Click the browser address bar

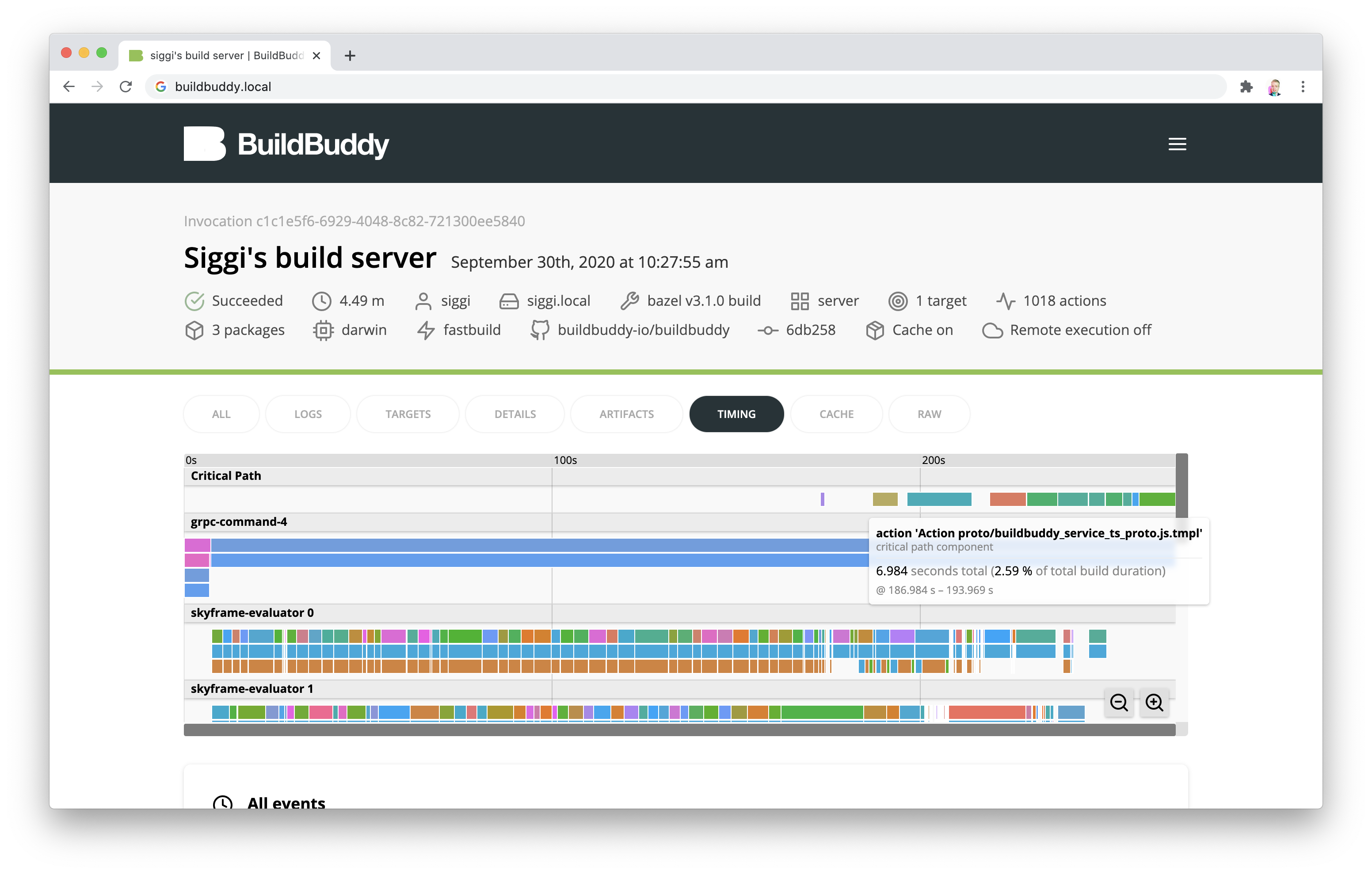[x=686, y=87]
